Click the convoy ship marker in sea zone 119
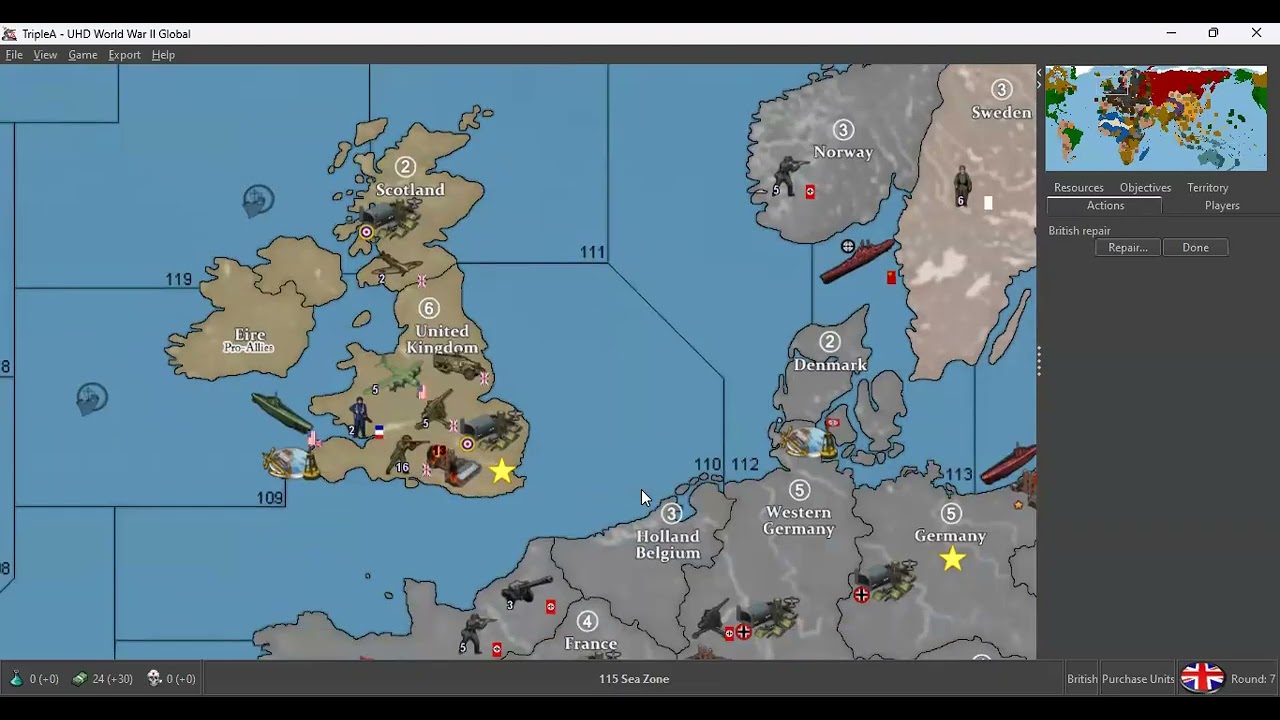 [258, 200]
